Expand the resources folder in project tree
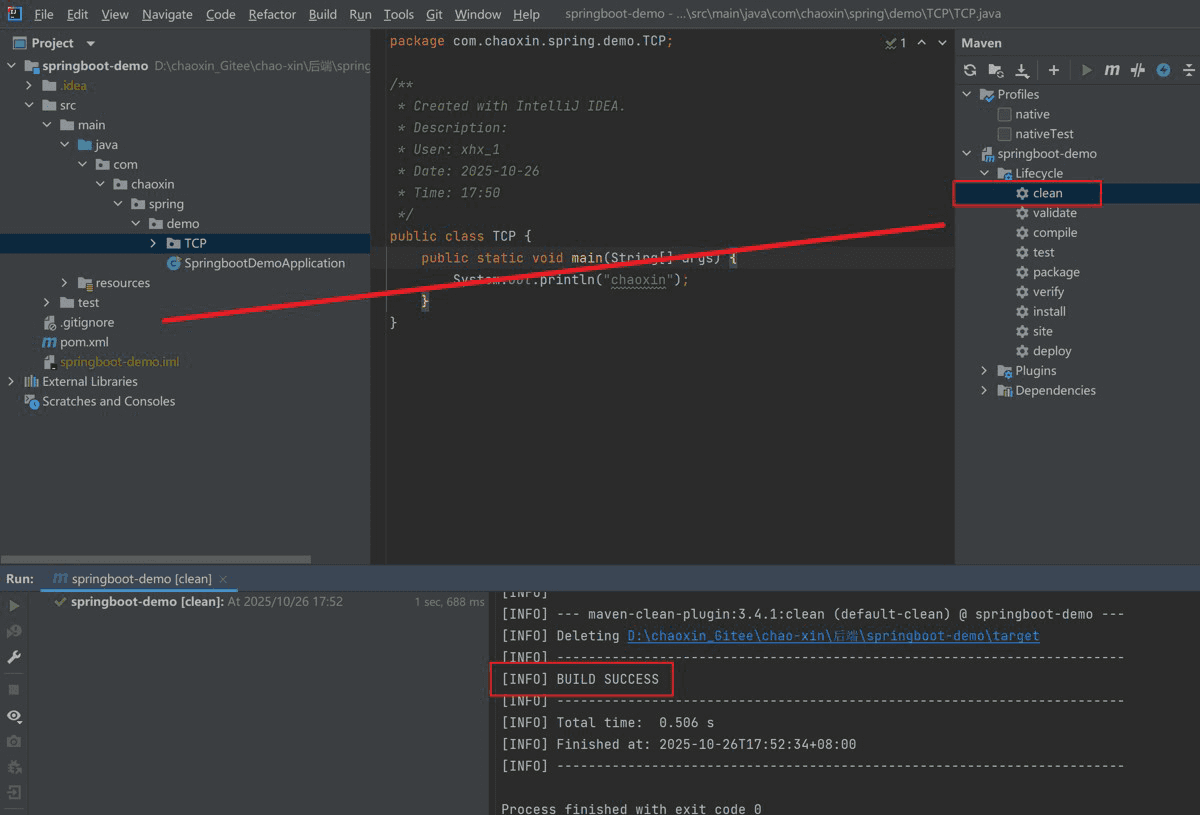This screenshot has height=815, width=1200. 65,283
